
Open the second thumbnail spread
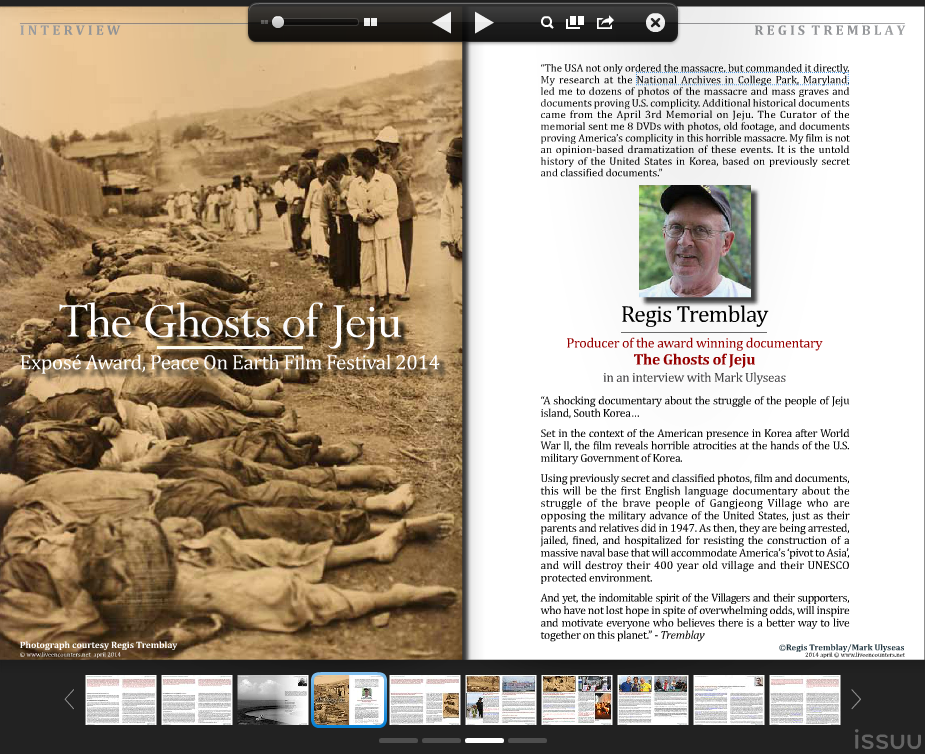point(197,700)
